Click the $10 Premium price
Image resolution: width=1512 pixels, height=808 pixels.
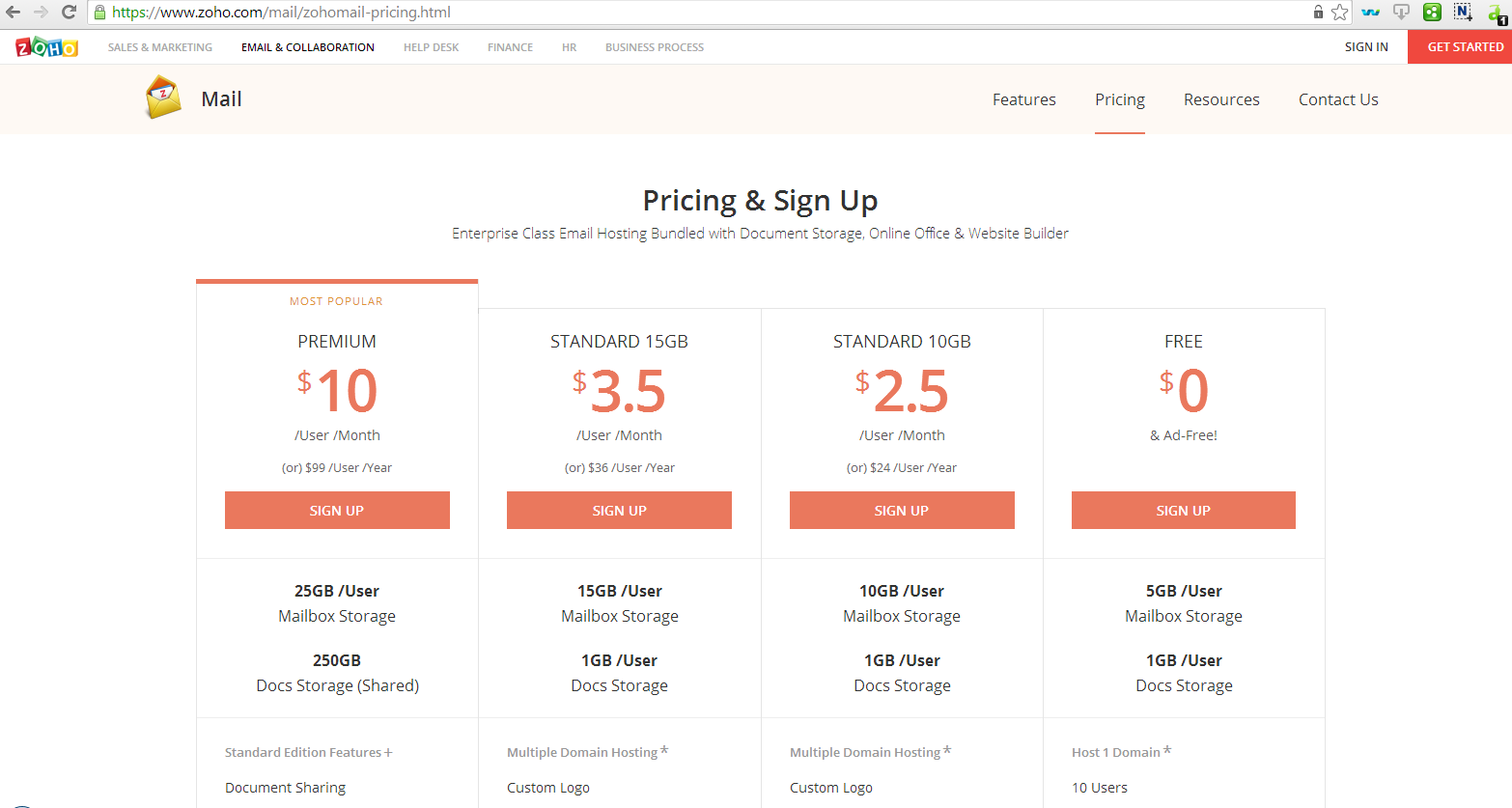coord(337,391)
